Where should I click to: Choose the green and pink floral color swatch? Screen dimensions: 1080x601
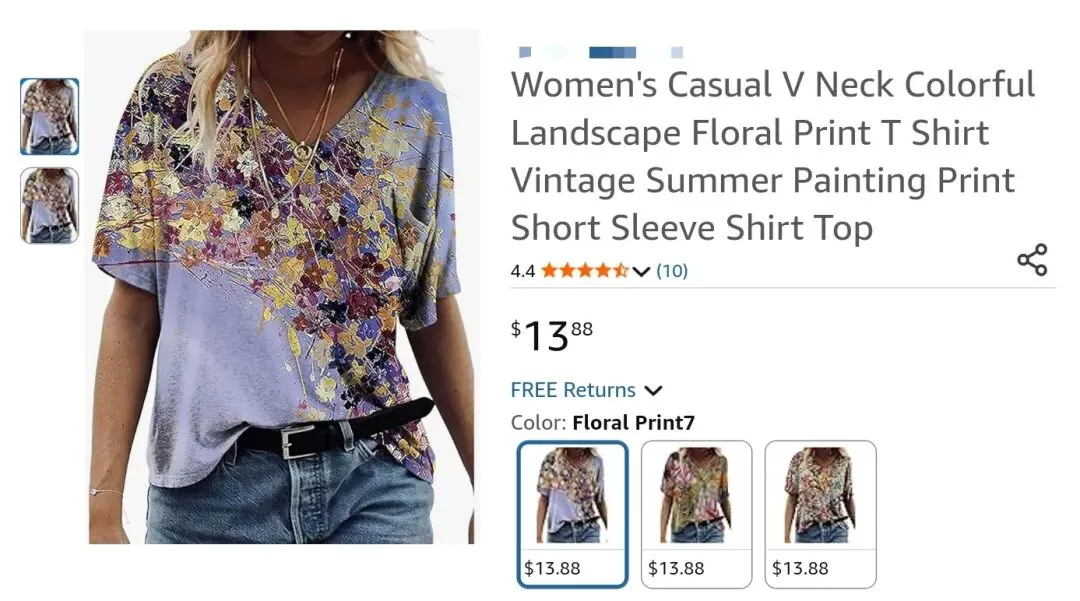click(696, 514)
